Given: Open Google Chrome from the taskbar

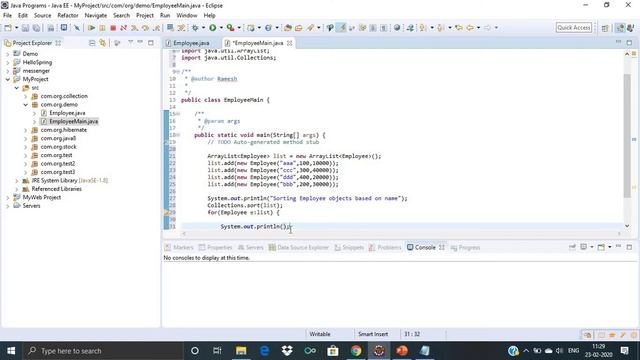Looking at the screenshot, I should point(356,351).
